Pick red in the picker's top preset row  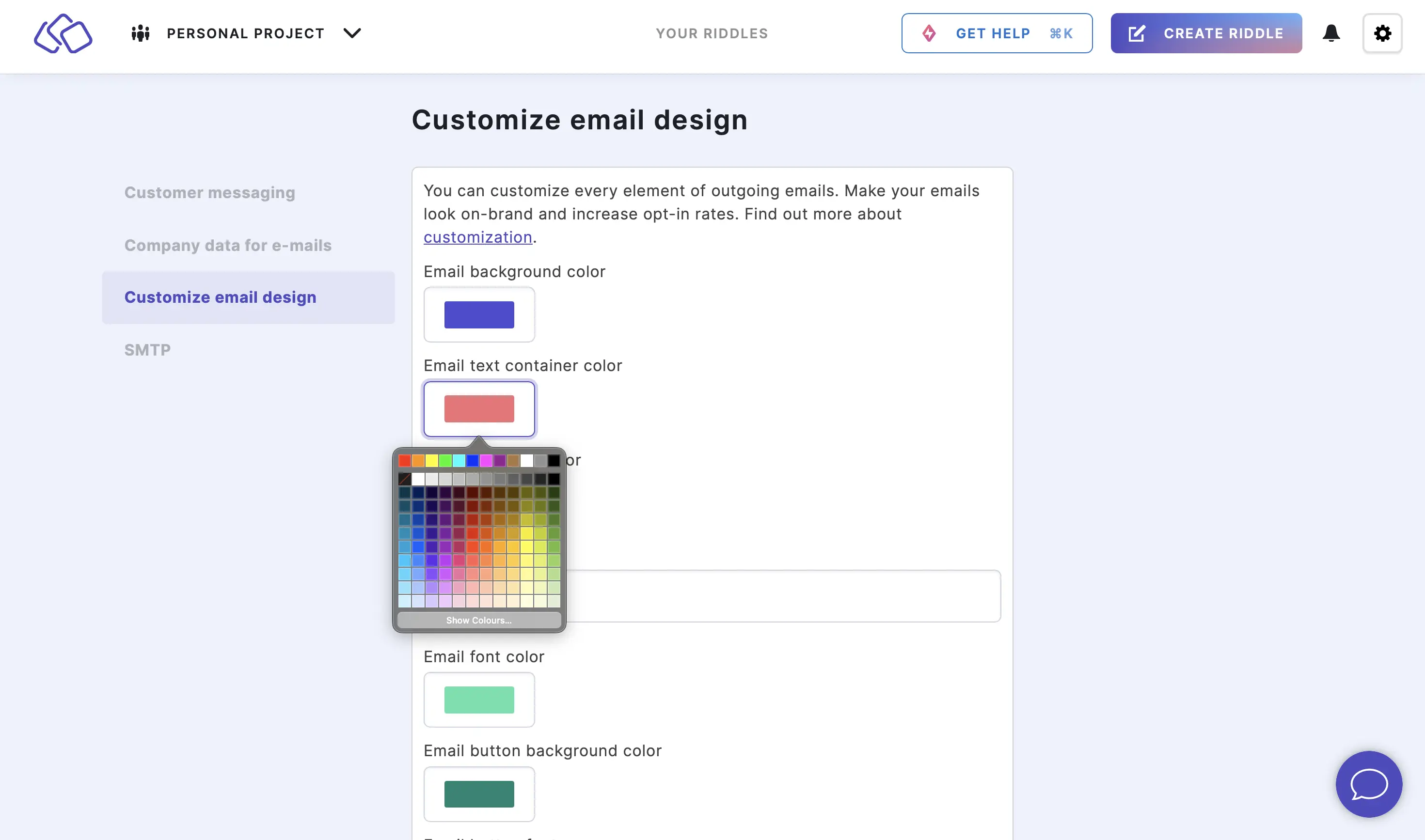point(404,461)
